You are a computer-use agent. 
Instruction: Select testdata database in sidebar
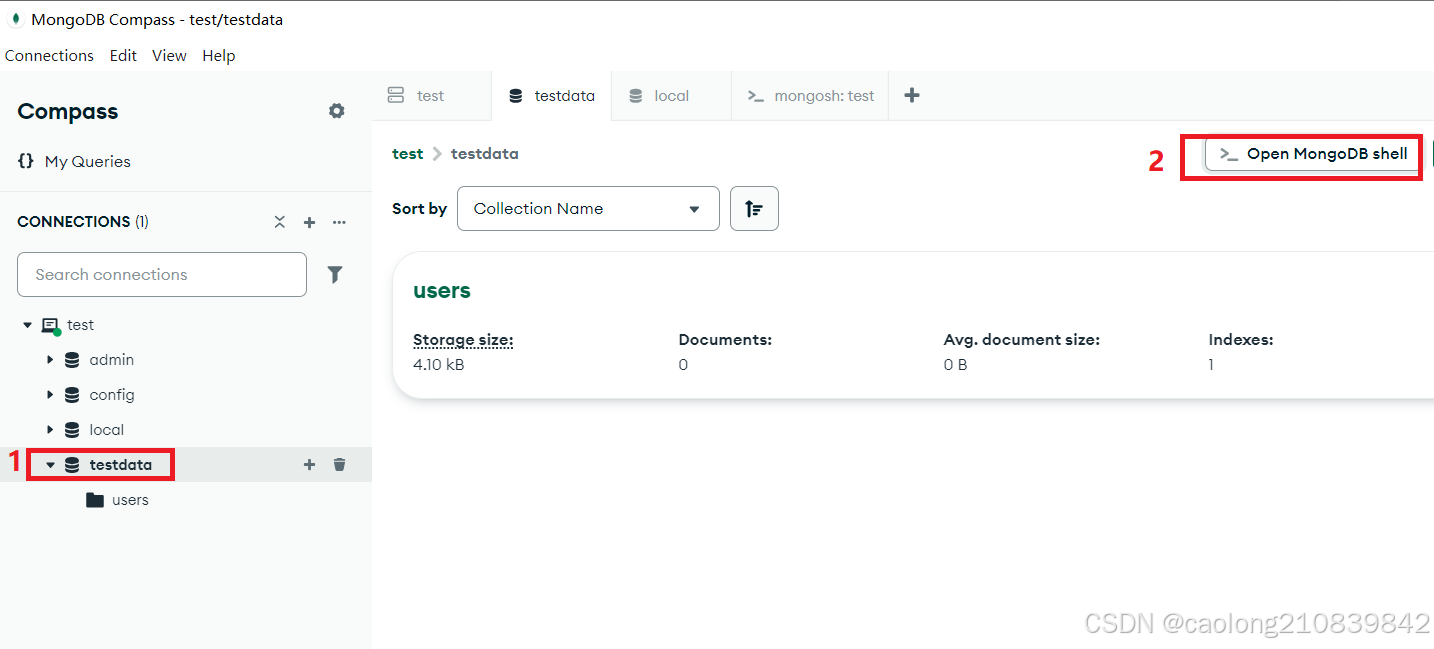pyautogui.click(x=120, y=465)
